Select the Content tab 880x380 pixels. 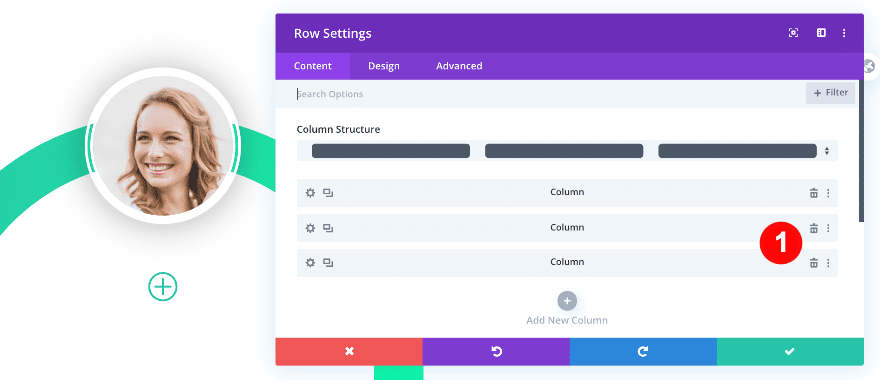(x=313, y=66)
